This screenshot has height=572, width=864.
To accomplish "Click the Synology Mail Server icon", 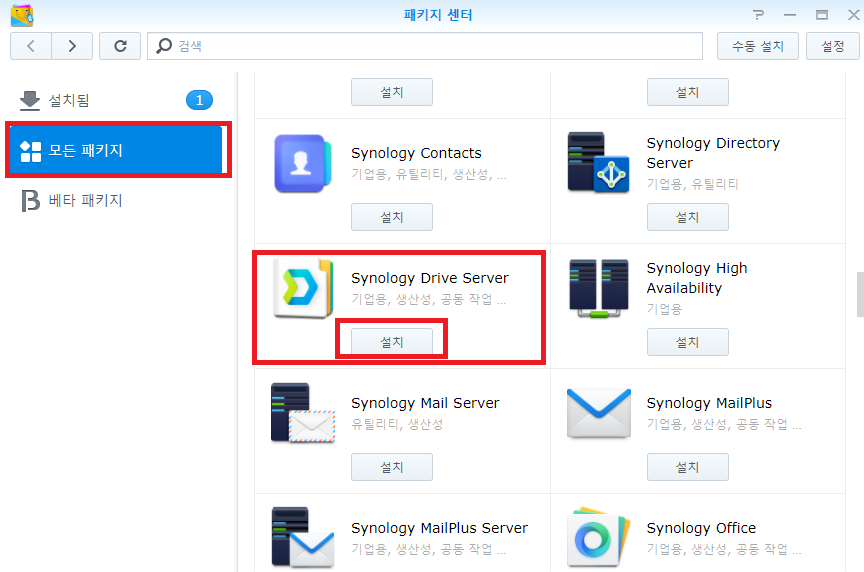I will [x=303, y=413].
